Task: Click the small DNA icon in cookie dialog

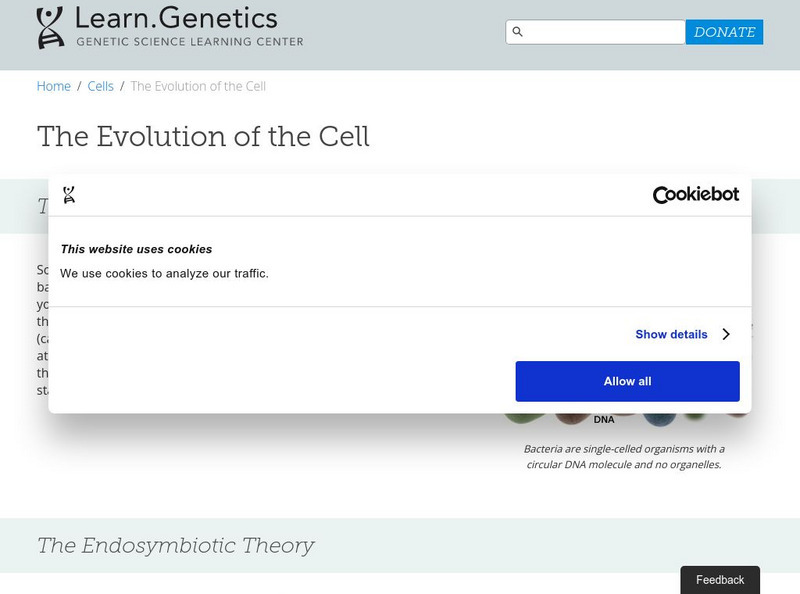Action: coord(69,195)
